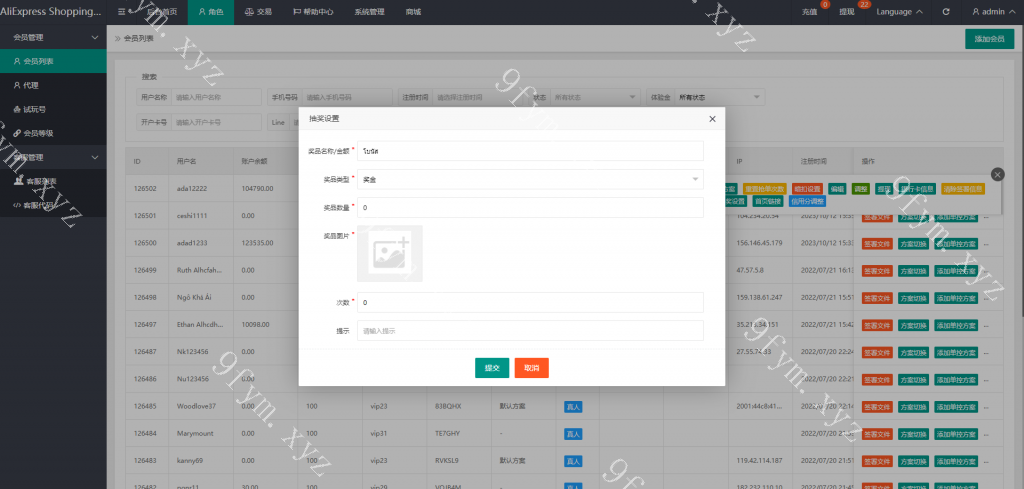Open 代理 in the sidebar

[x=53, y=86]
